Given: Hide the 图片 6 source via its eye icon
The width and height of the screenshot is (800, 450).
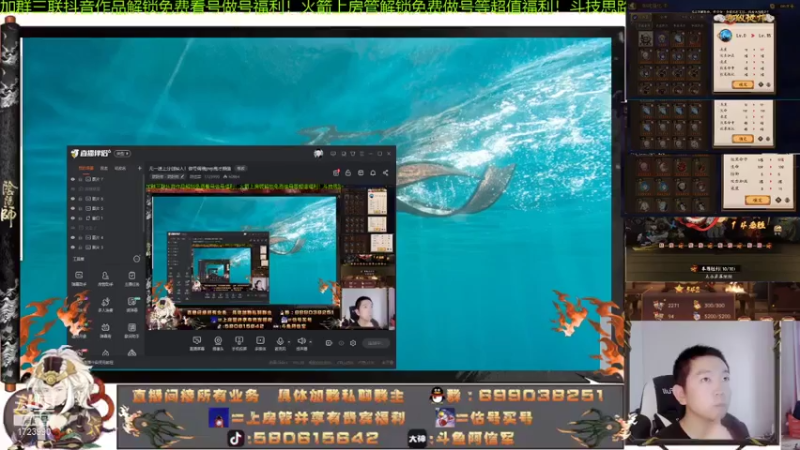Looking at the screenshot, I should click(72, 198).
